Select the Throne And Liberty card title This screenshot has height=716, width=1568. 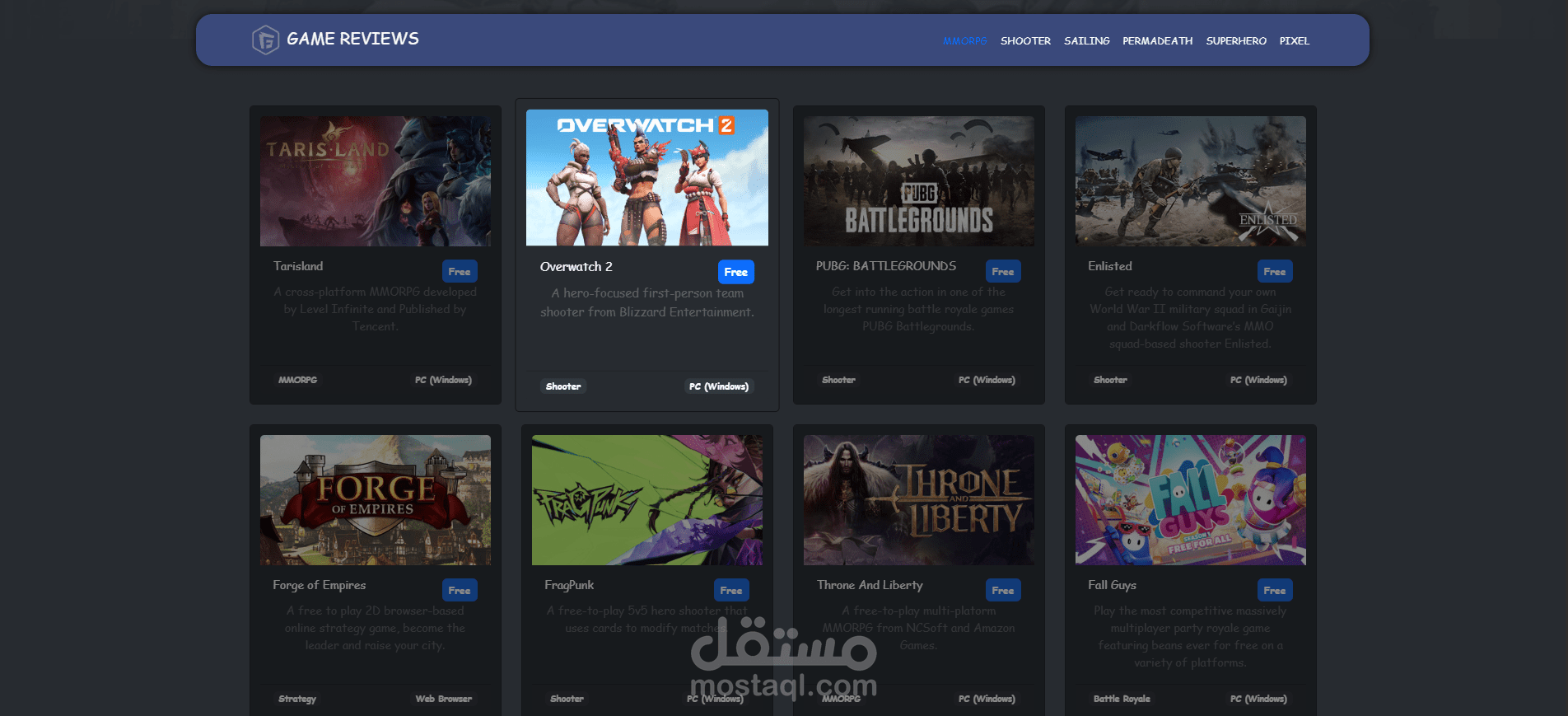870,585
